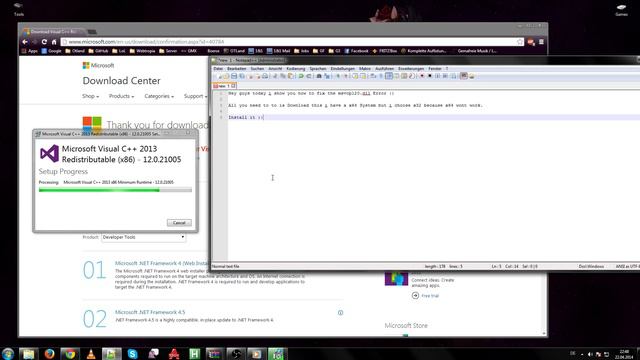Click 'Normal text file' in Notepad++ status bar
The height and width of the screenshot is (360, 640).
[x=226, y=267]
